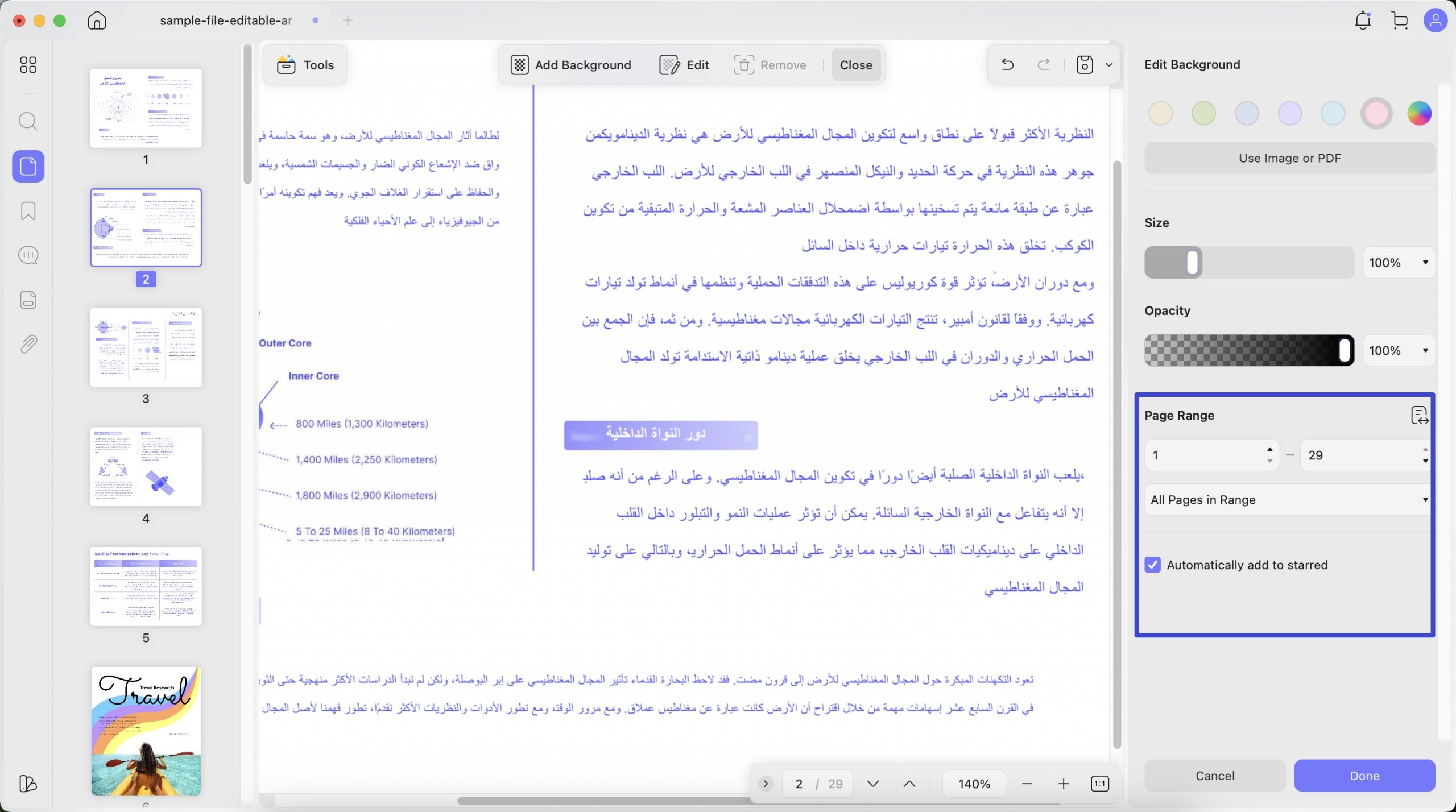The height and width of the screenshot is (812, 1456).
Task: Click the Done button
Action: (1364, 776)
